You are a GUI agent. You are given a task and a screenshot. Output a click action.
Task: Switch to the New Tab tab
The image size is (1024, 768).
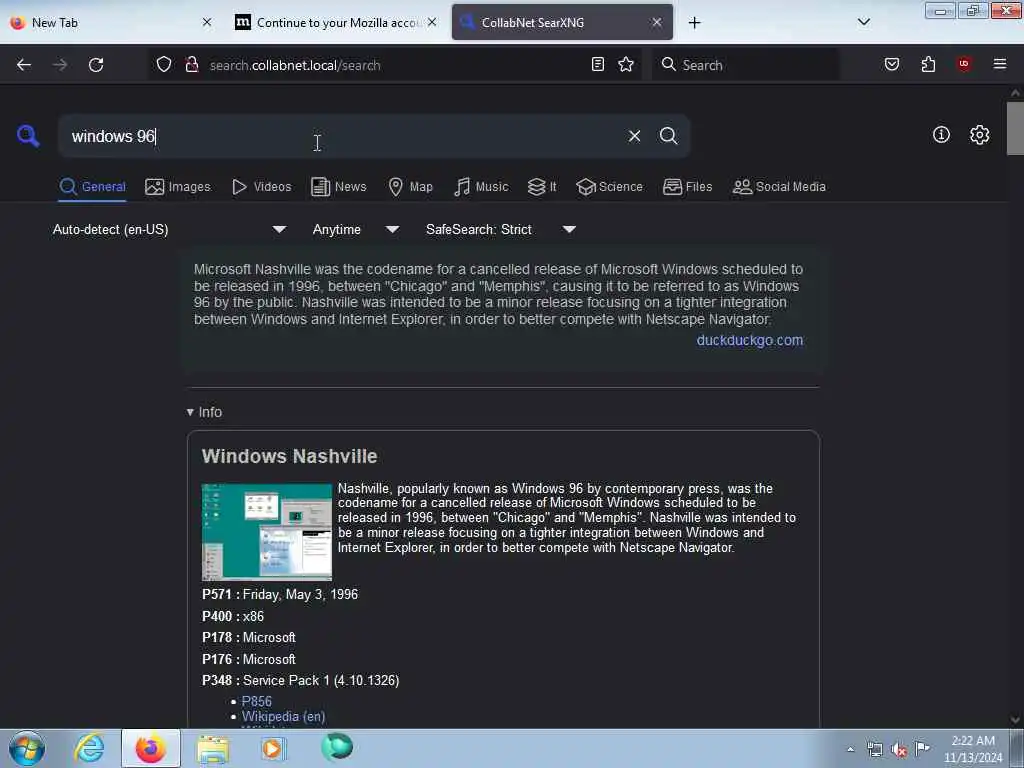click(x=104, y=22)
